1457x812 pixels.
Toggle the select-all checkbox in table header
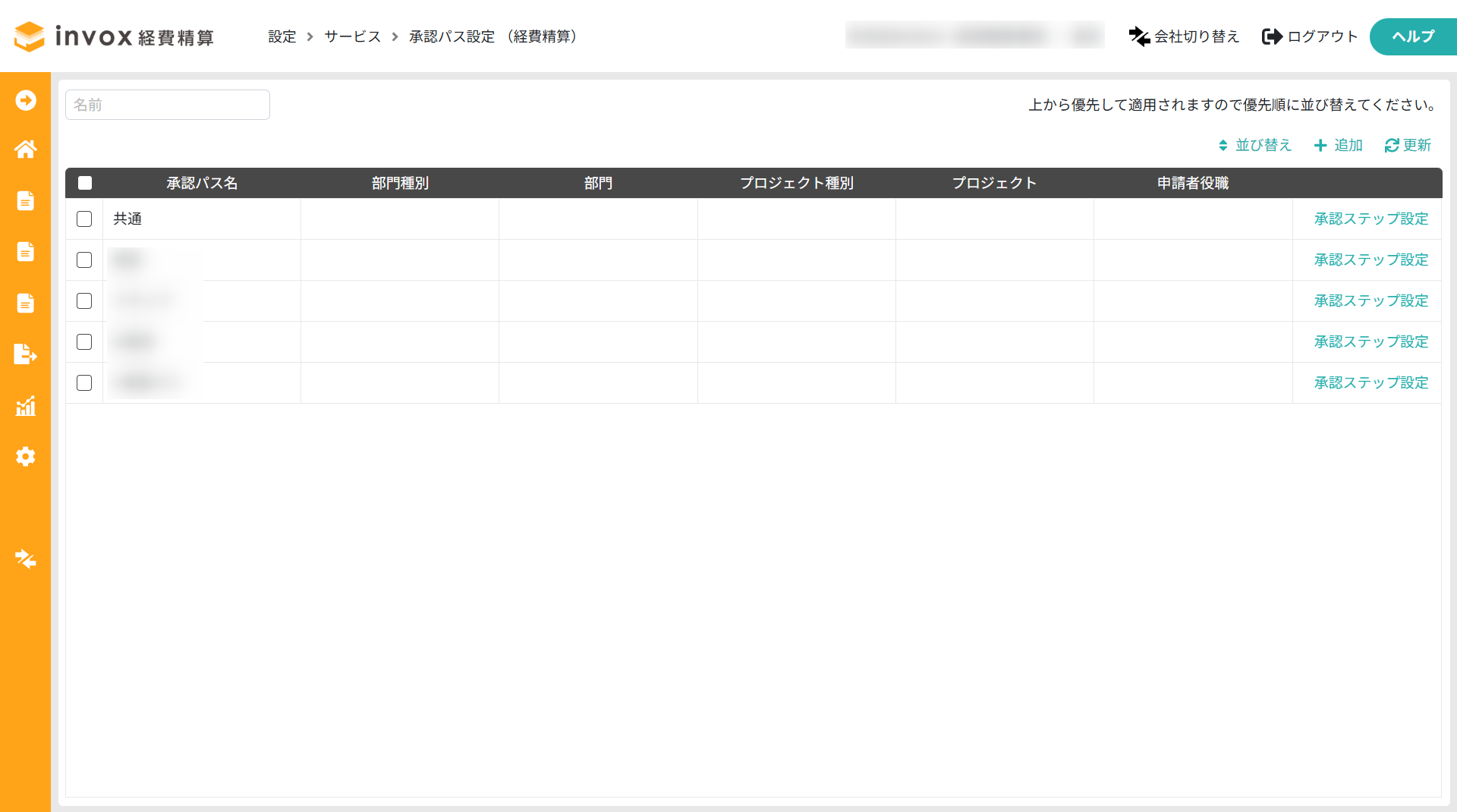85,183
